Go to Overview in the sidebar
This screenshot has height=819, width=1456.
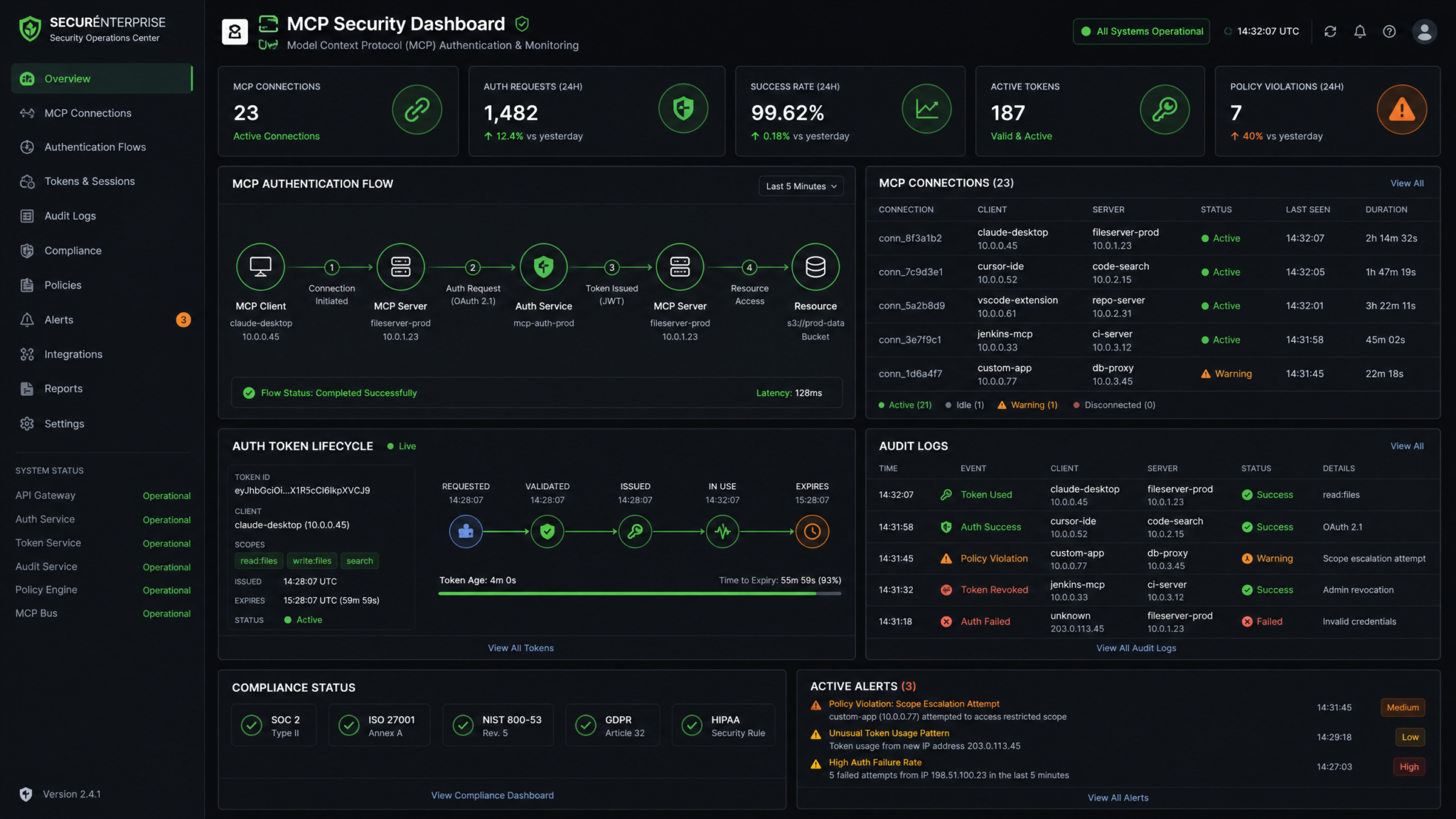(x=102, y=78)
